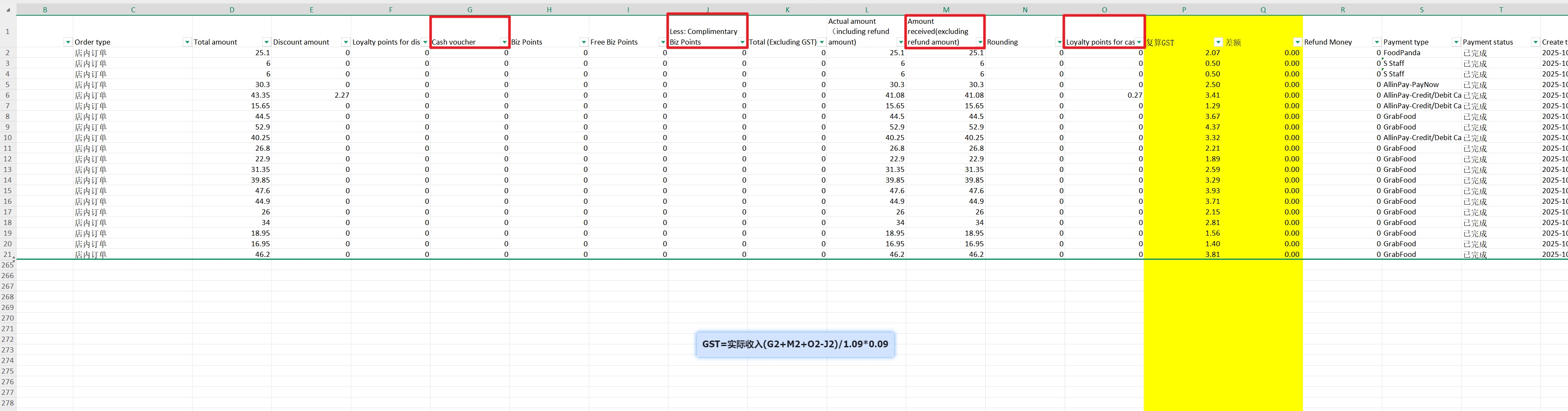Viewport: 1568px width, 411px height.
Task: Click the GST formula note text box
Action: pos(795,344)
